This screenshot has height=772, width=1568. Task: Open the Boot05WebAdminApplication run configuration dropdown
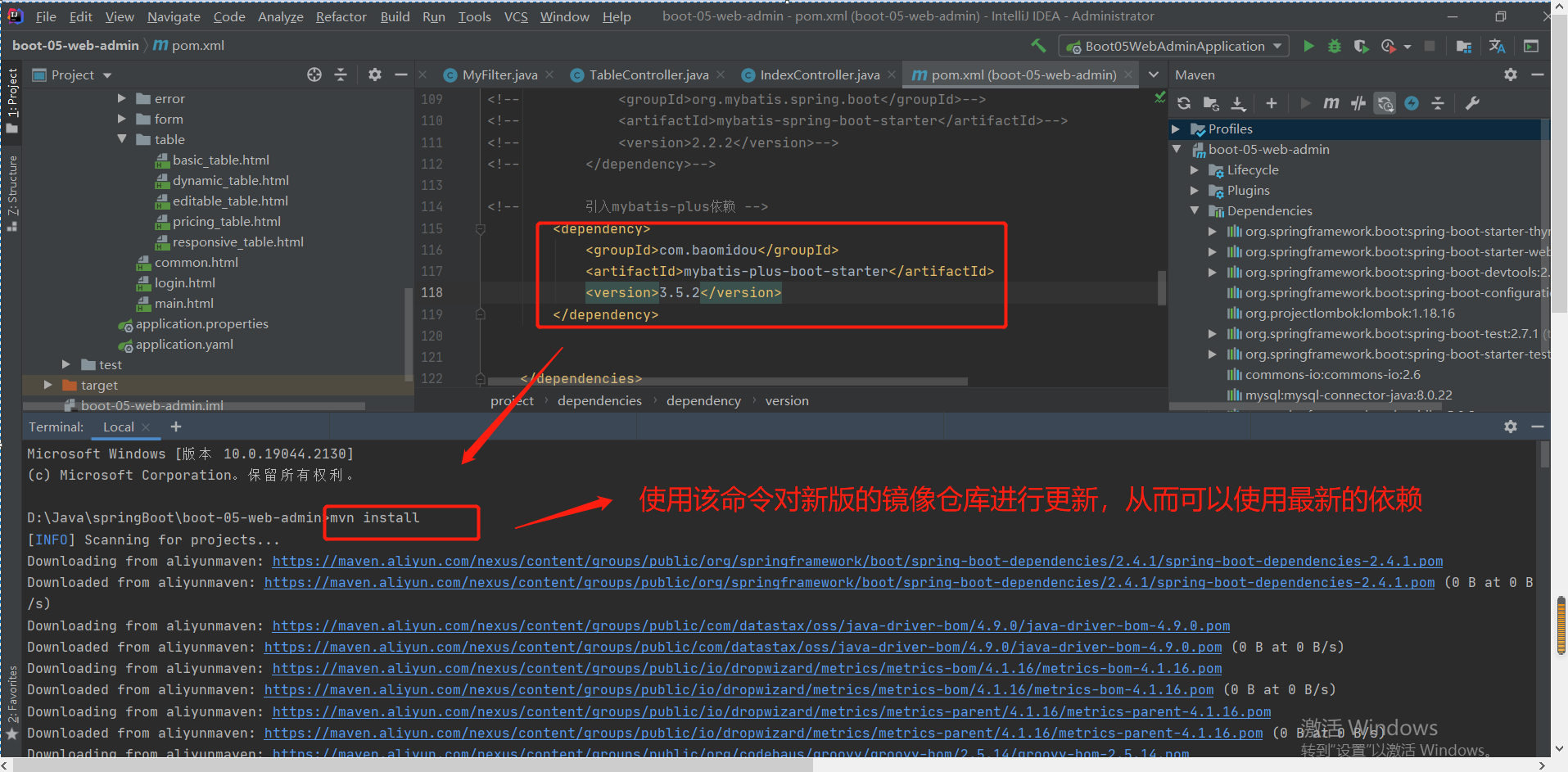1174,46
